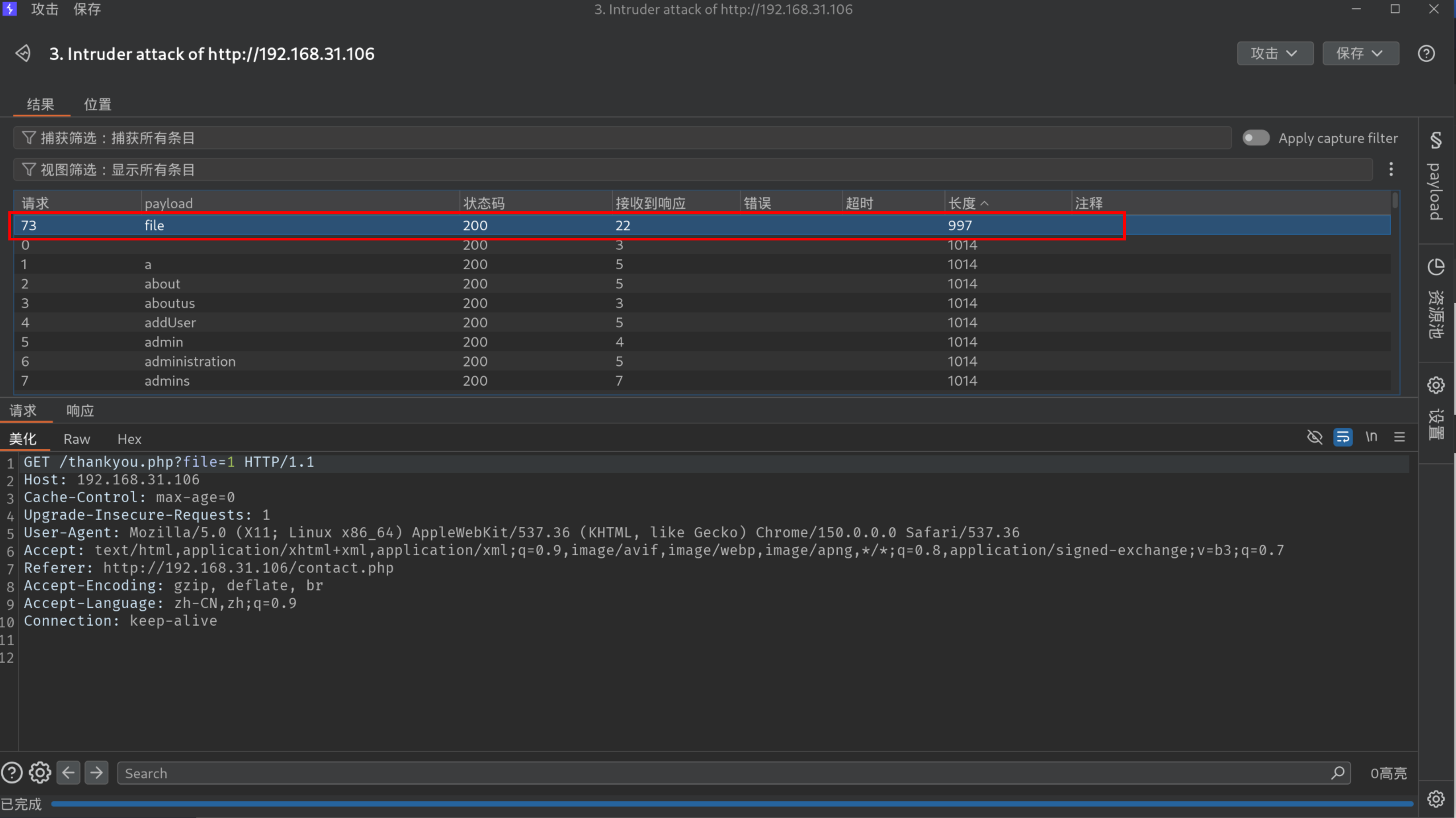Open search settings gear icon

pyautogui.click(x=40, y=773)
